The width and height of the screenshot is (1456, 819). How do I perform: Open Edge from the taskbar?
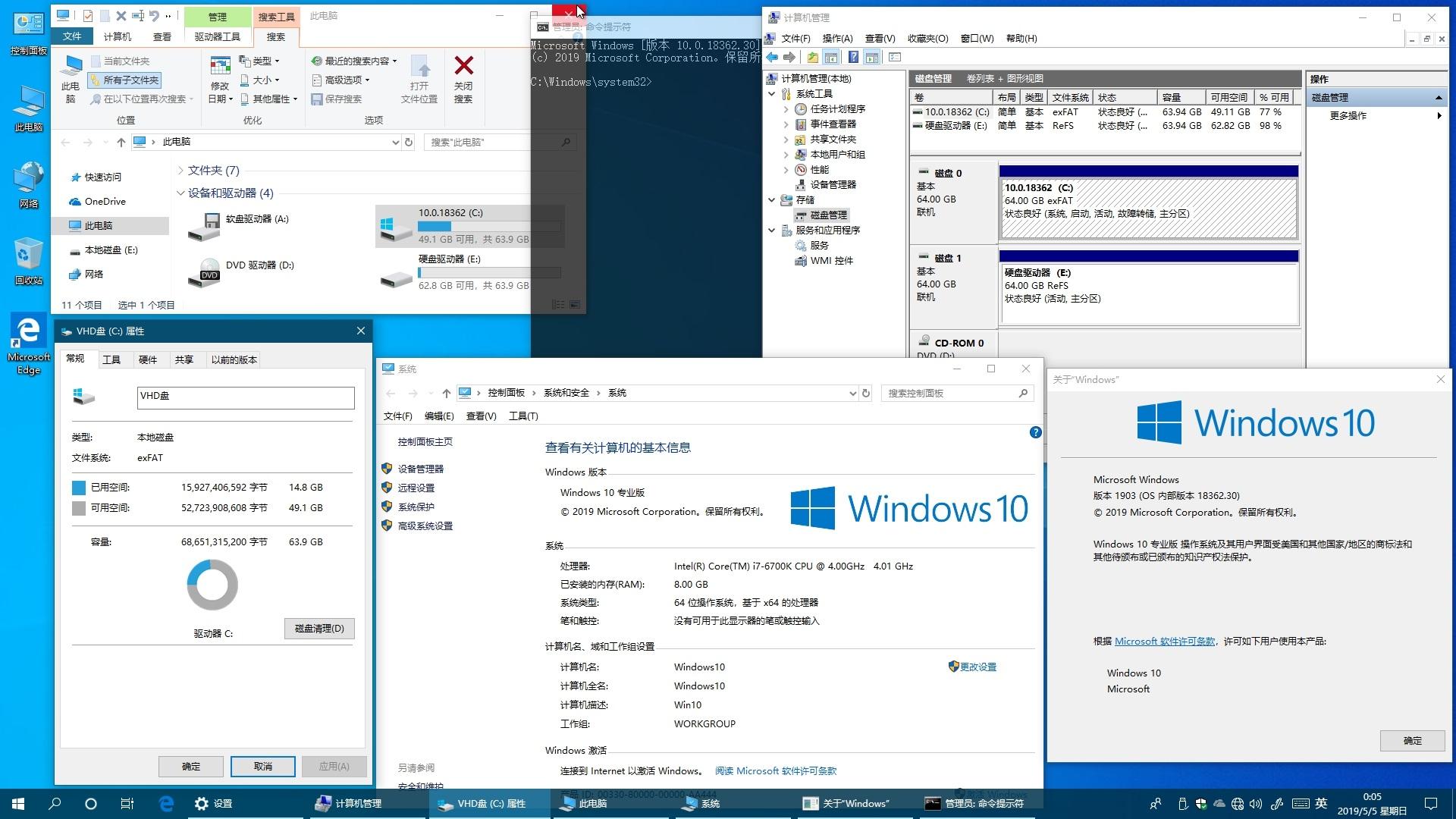point(166,803)
